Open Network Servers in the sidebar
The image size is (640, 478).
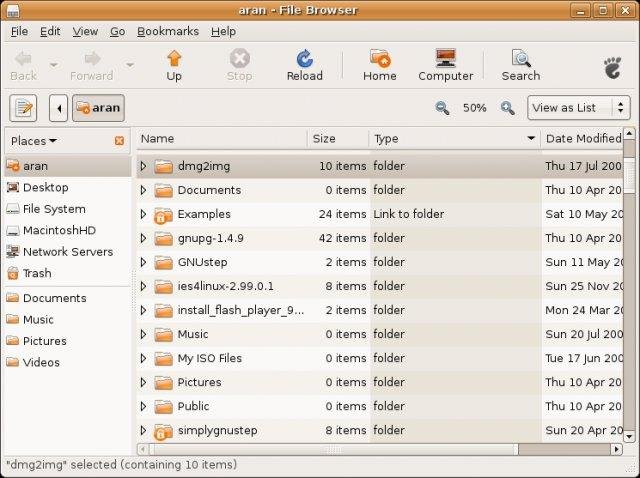pos(68,252)
